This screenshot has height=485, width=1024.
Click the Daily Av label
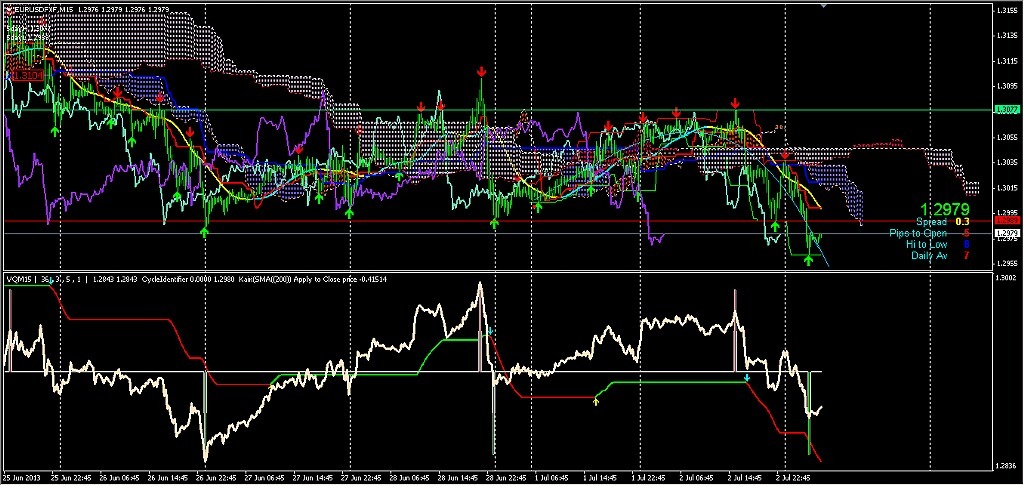[x=929, y=255]
